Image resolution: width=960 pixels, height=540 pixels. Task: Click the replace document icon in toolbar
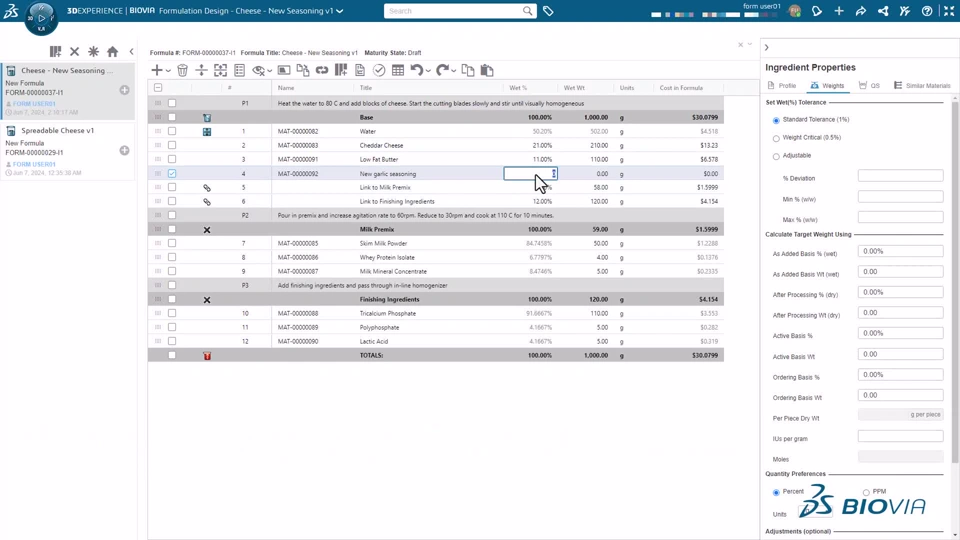pyautogui.click(x=303, y=70)
